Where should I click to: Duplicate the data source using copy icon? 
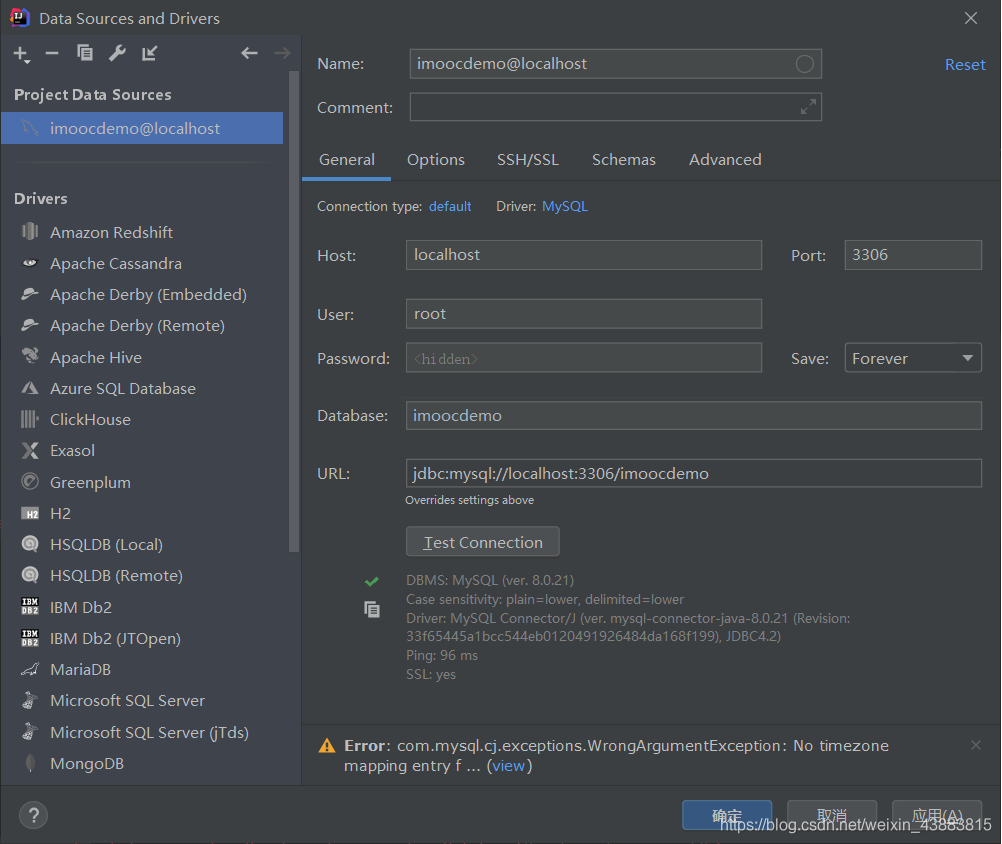(x=84, y=53)
